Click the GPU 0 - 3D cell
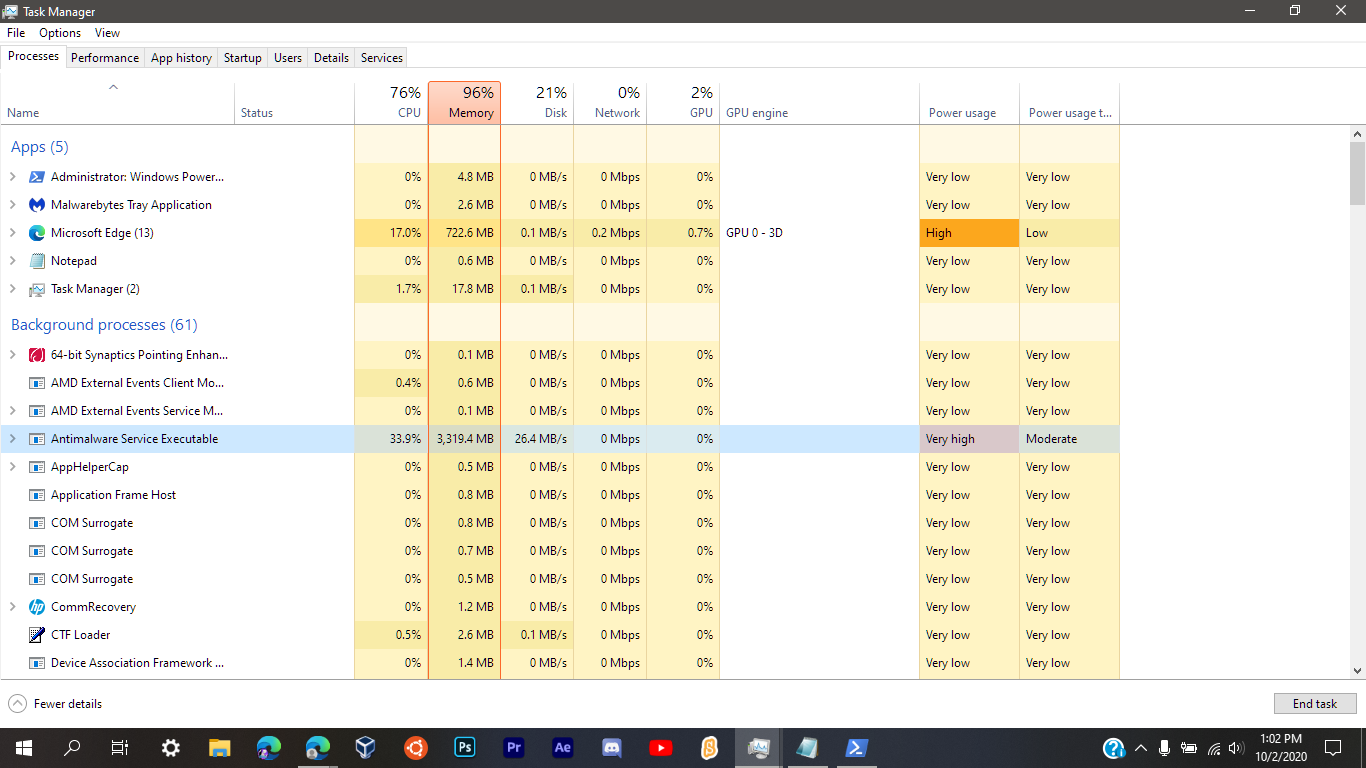1366x768 pixels. click(x=819, y=233)
